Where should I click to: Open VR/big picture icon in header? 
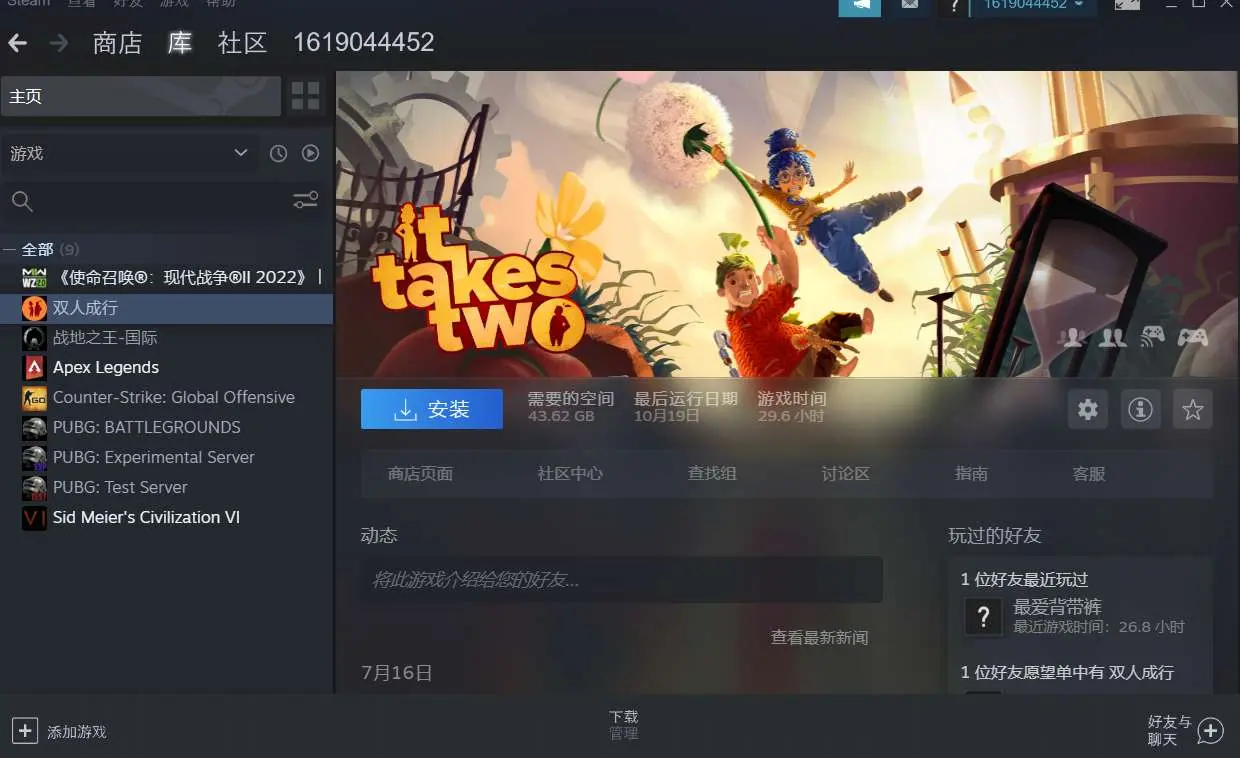1127,6
